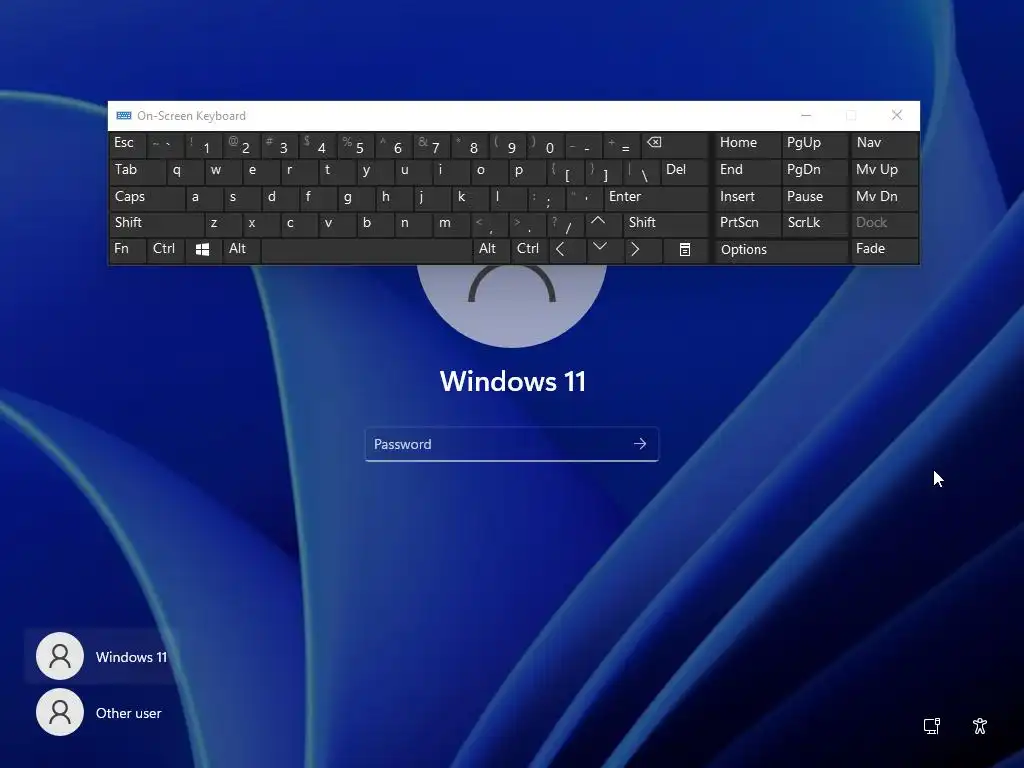Click the End key
This screenshot has height=768, width=1024.
pyautogui.click(x=748, y=171)
